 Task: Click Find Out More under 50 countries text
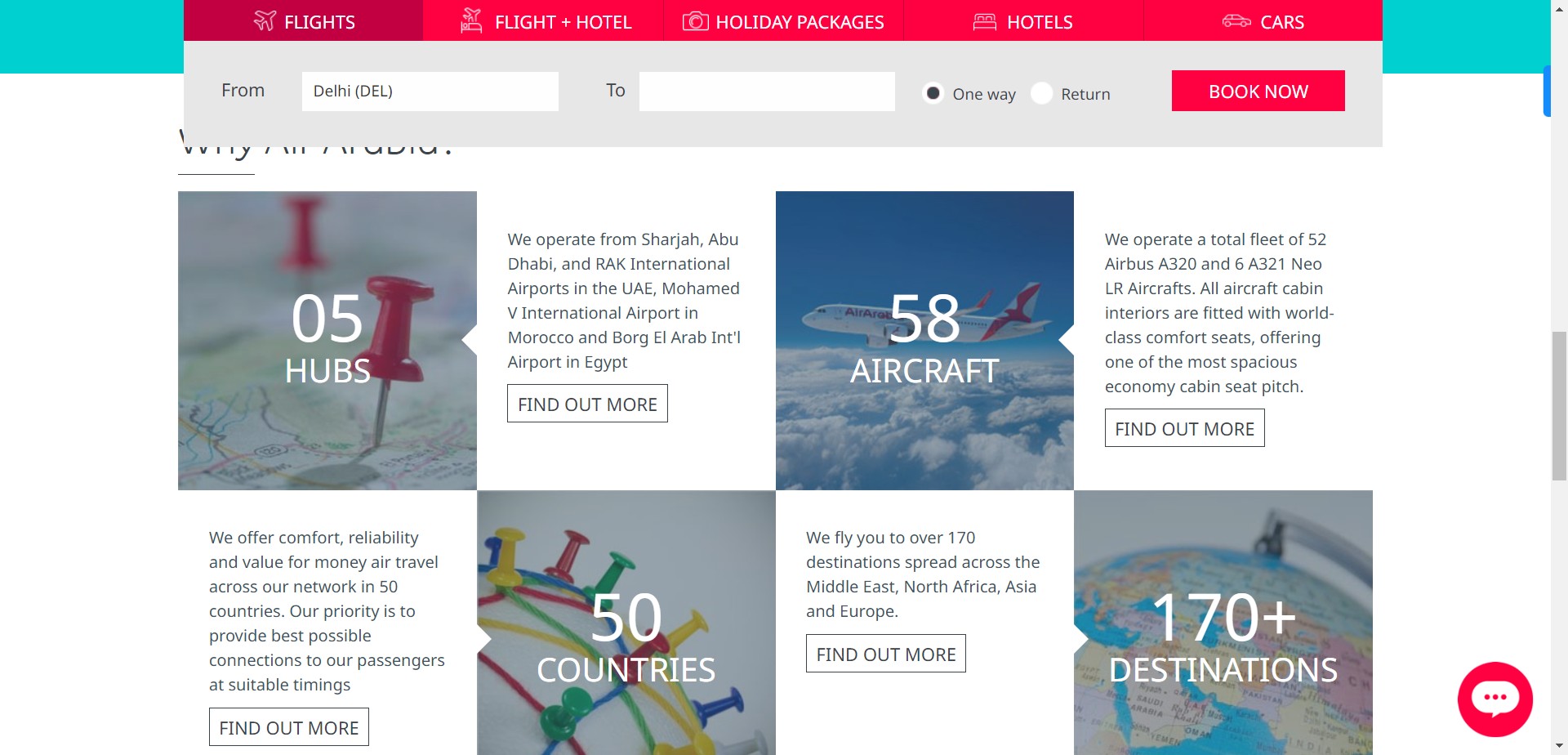point(288,727)
